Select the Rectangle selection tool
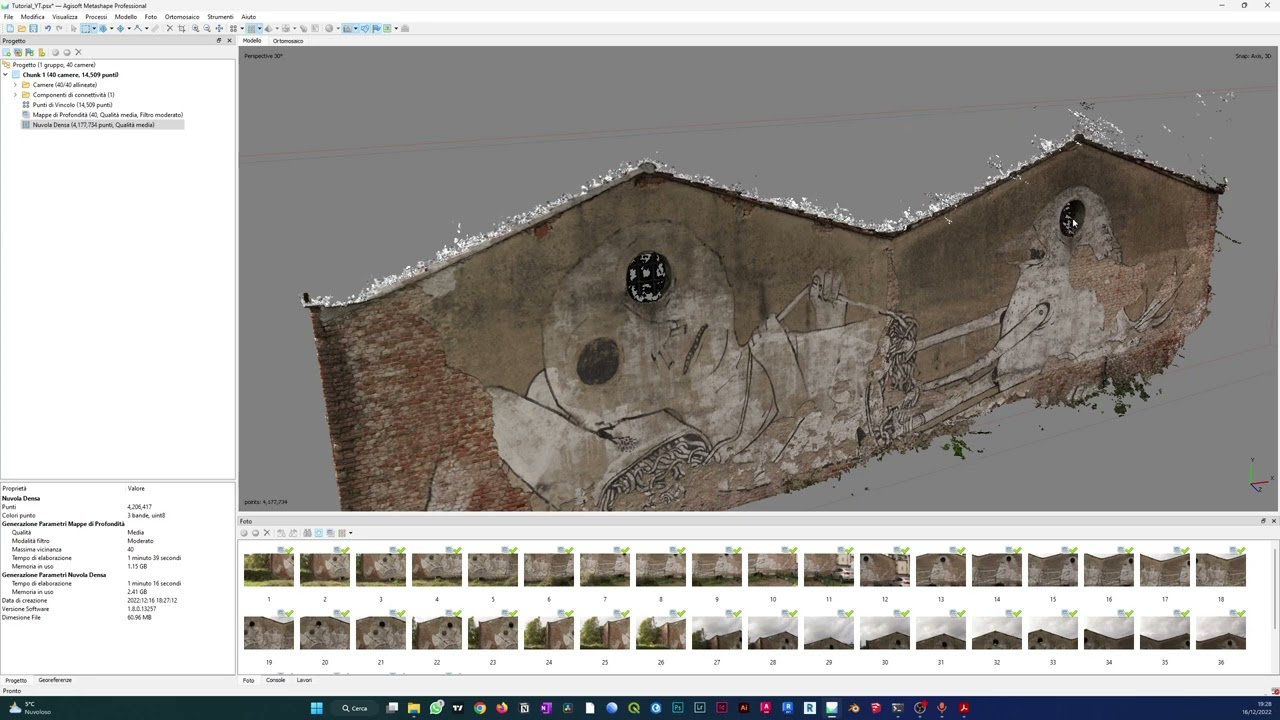 (x=86, y=28)
